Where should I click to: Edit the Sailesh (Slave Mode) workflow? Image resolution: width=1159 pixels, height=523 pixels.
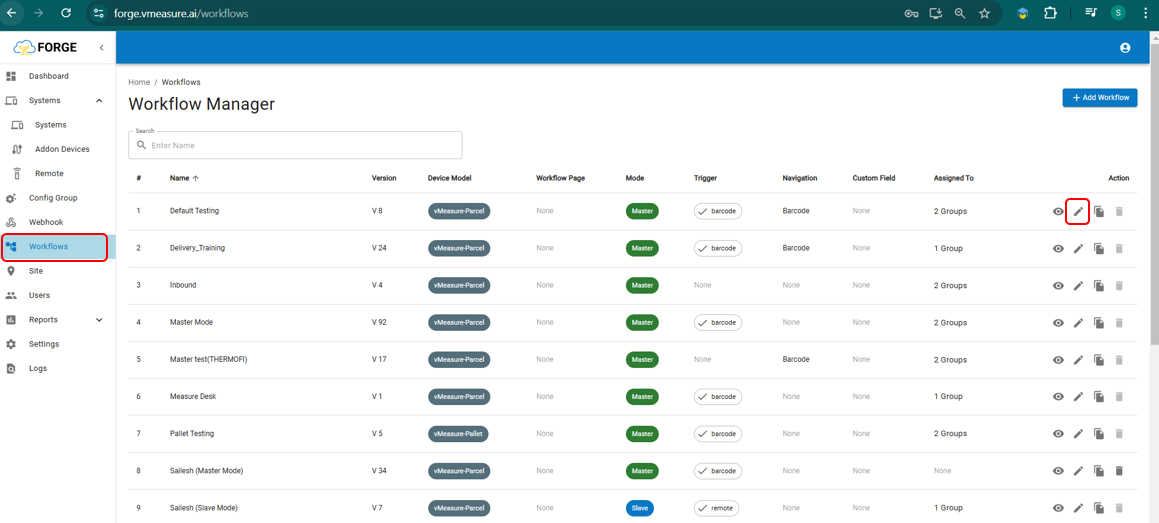point(1078,508)
